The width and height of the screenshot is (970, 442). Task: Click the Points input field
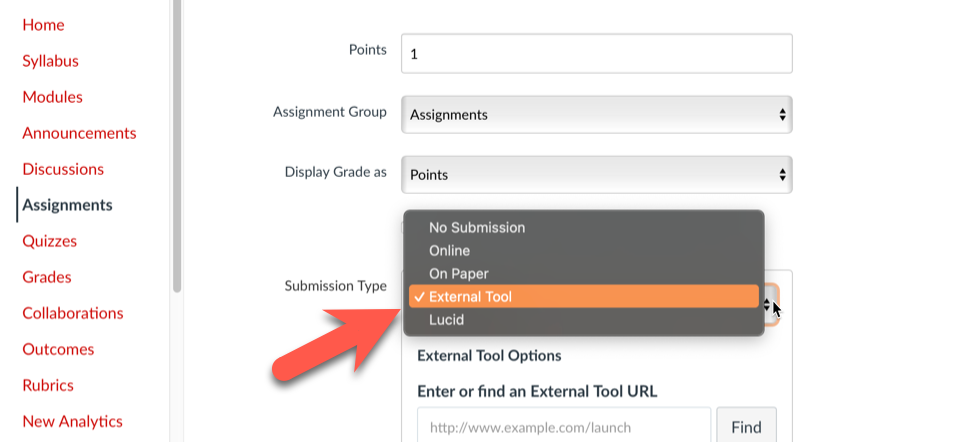coord(596,54)
